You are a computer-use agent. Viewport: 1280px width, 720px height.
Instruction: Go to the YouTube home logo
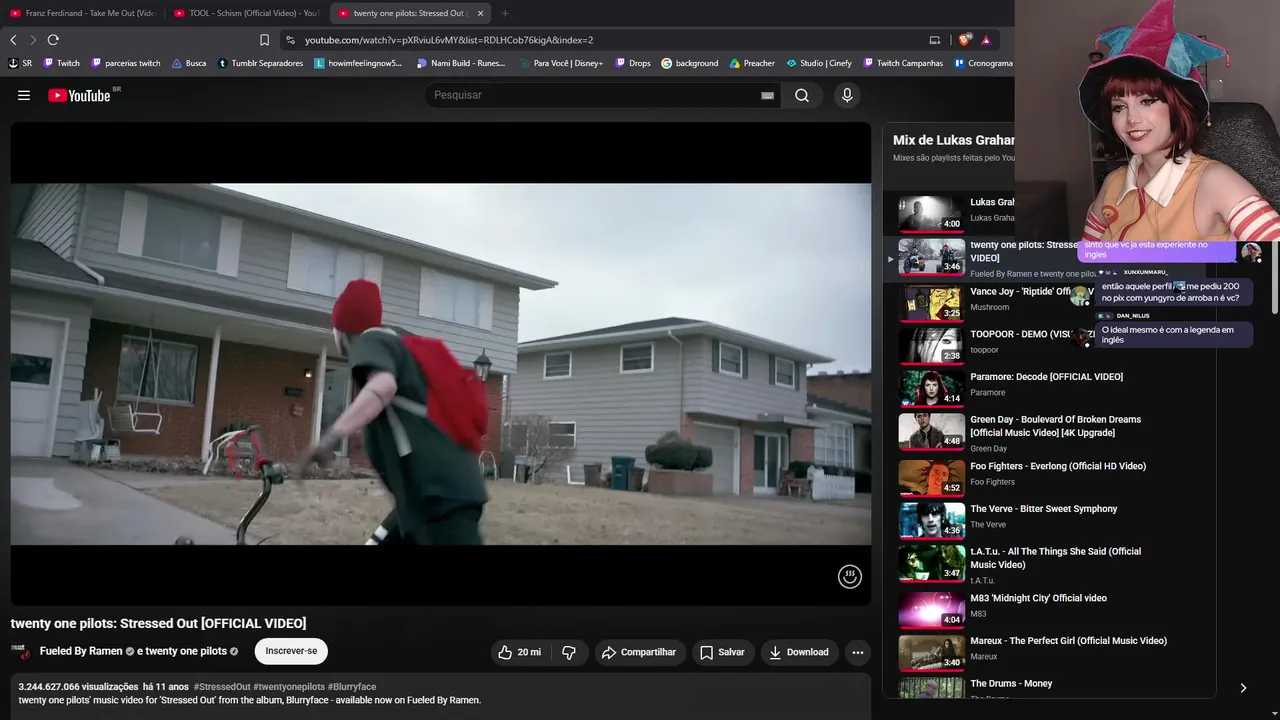tap(79, 95)
